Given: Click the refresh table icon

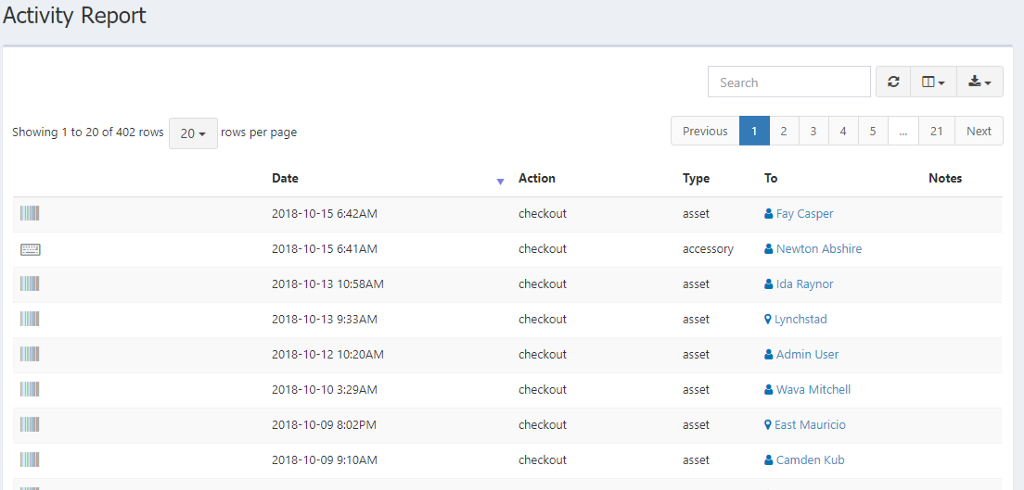Looking at the screenshot, I should click(x=893, y=82).
